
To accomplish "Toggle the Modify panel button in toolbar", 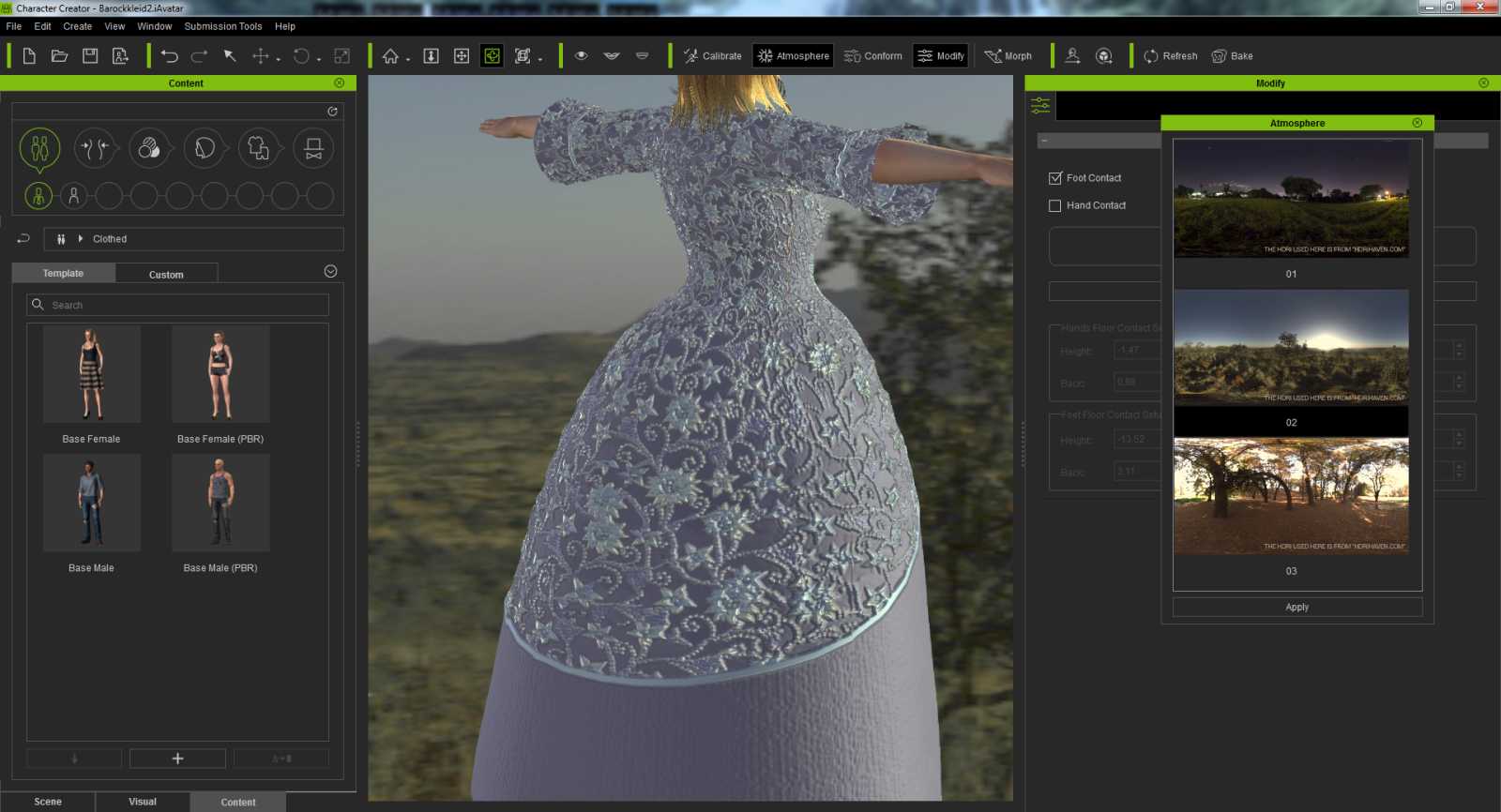I will coord(940,56).
